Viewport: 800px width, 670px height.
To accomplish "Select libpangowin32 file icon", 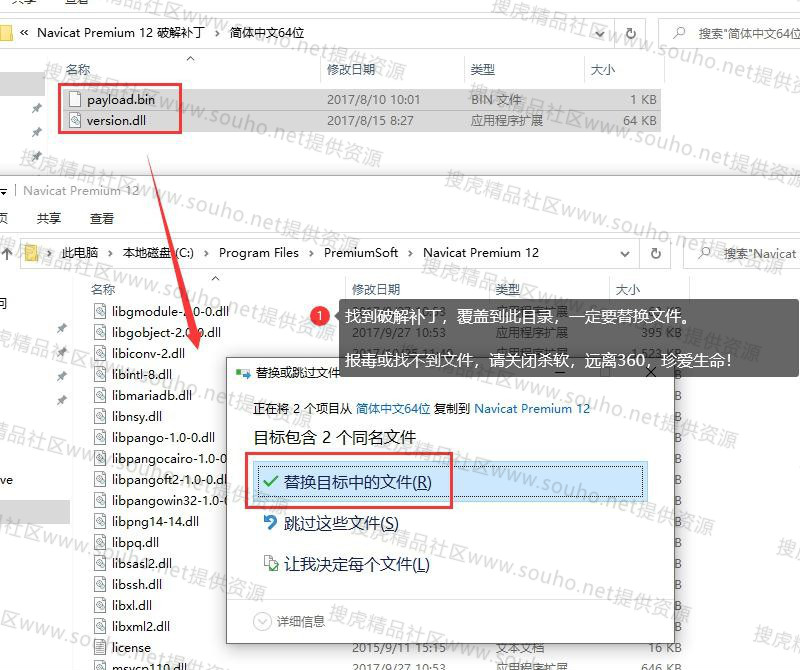I will (x=101, y=500).
